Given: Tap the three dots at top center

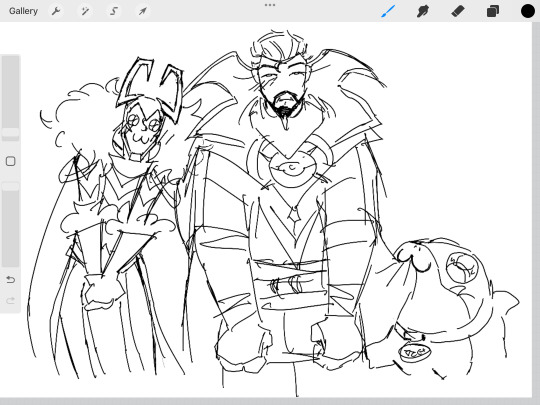Looking at the screenshot, I should [270, 5].
